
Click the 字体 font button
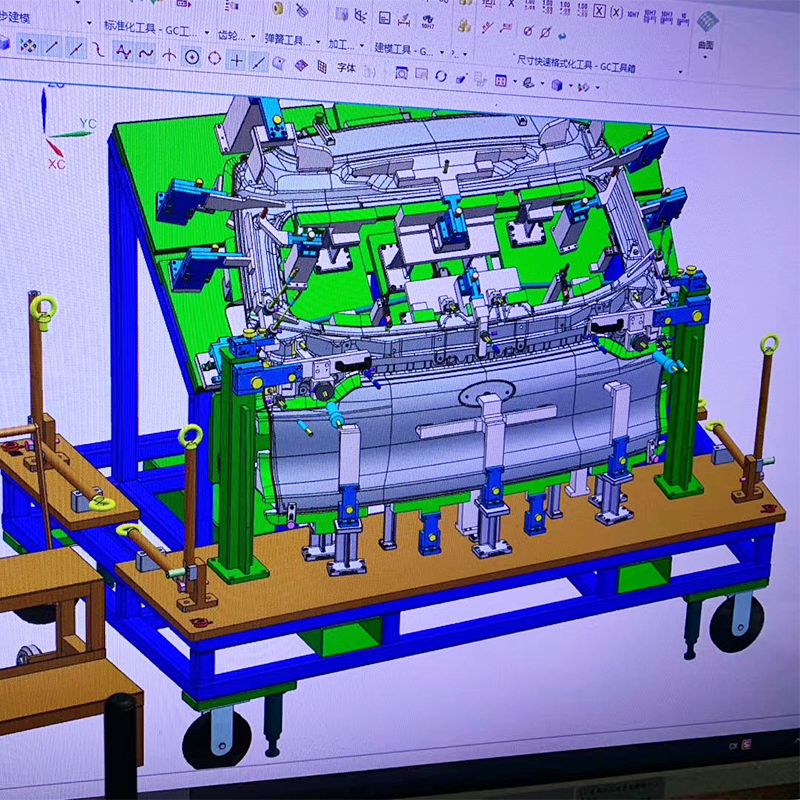click(x=346, y=68)
